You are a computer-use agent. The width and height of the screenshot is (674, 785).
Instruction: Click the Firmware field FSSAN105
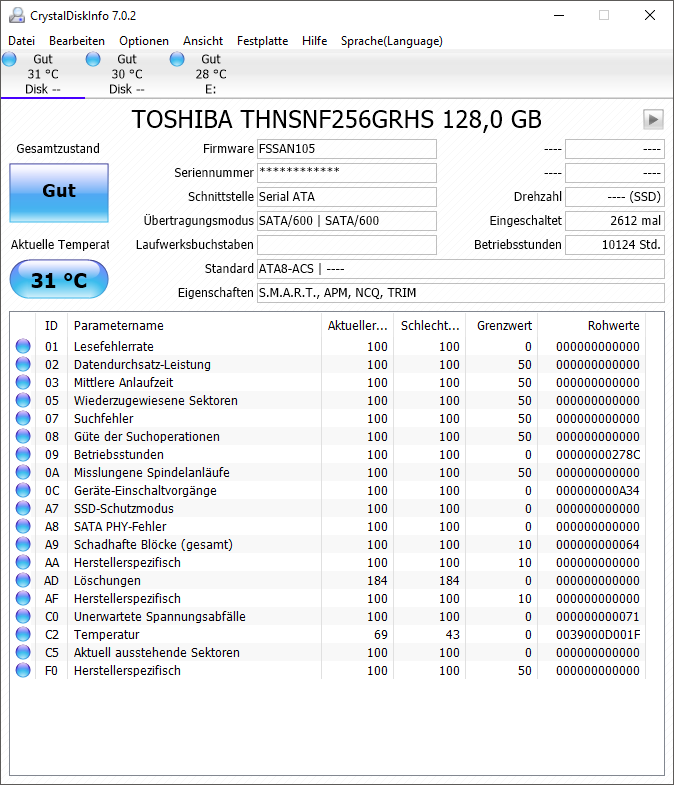[347, 149]
